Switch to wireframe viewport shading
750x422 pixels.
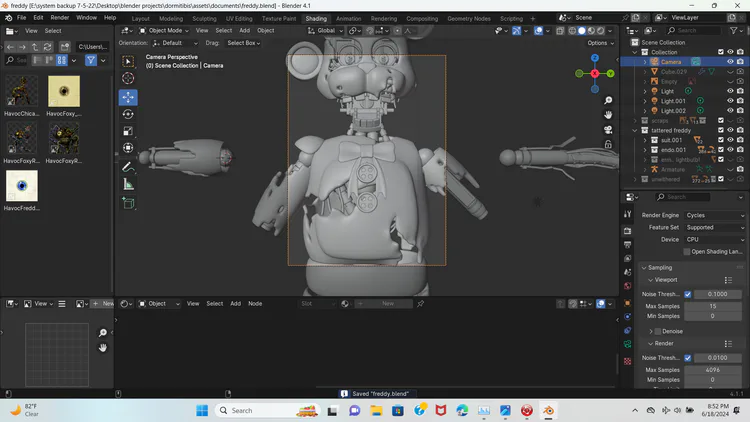point(572,31)
